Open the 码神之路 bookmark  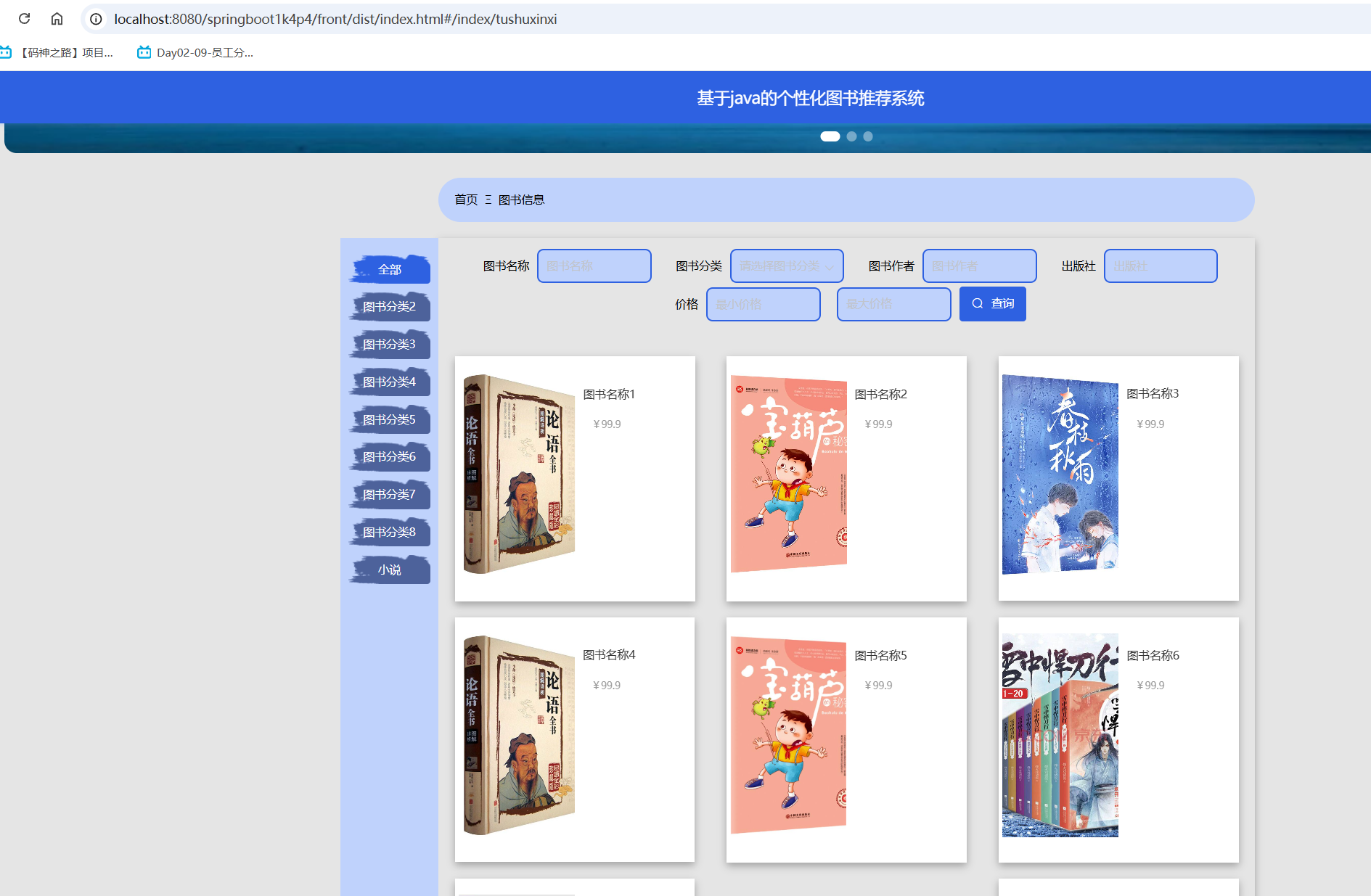57,52
